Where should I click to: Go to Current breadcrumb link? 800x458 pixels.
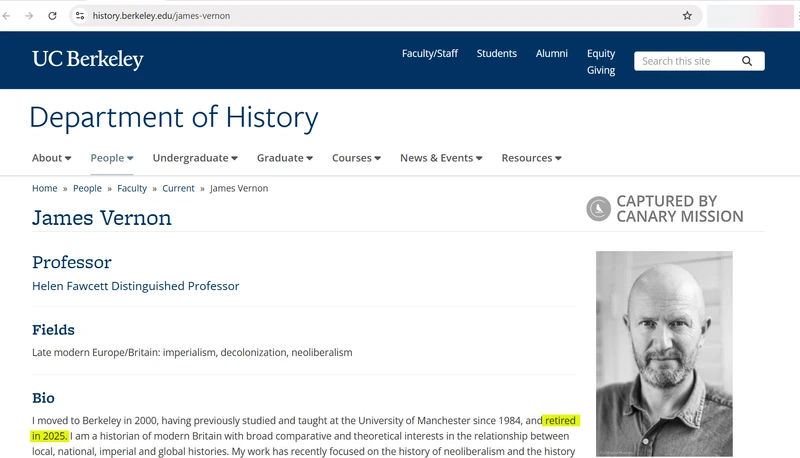pyautogui.click(x=178, y=188)
